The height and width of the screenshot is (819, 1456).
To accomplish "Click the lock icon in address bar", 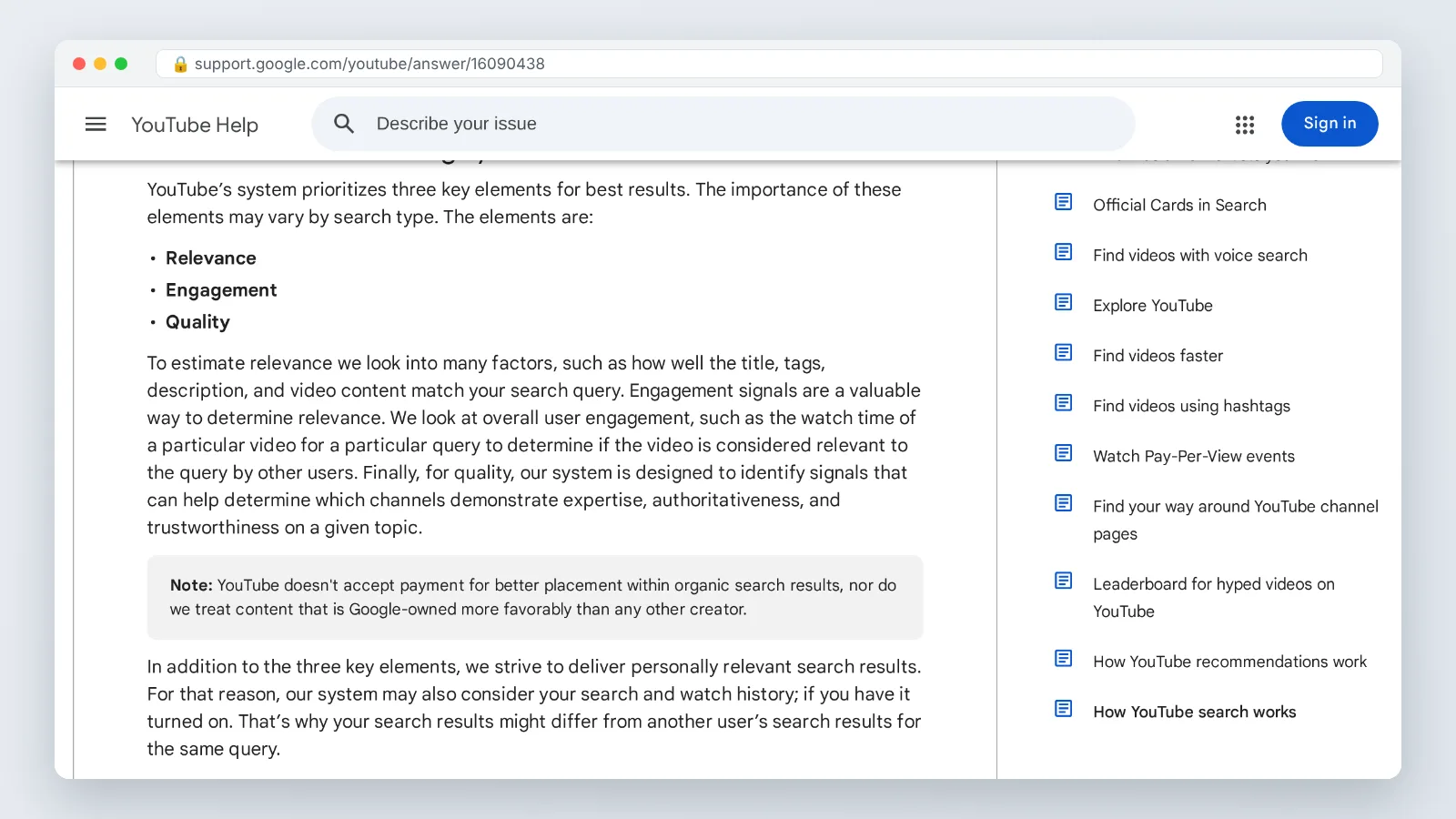I will pyautogui.click(x=180, y=64).
